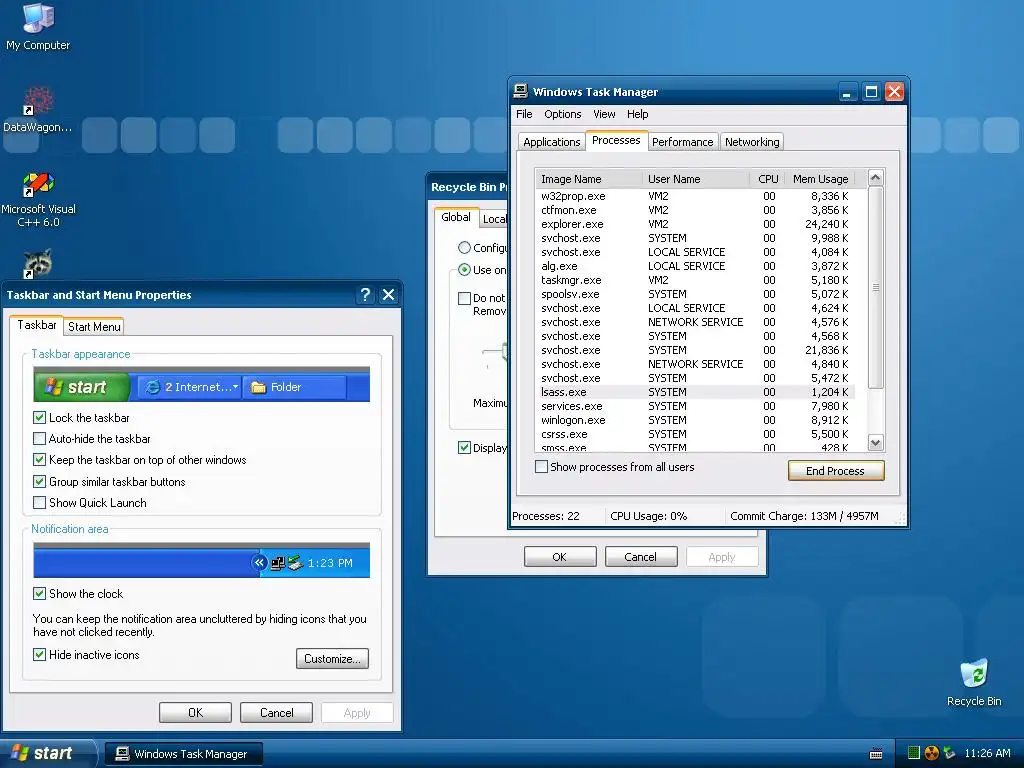Toggle Hide inactive icons

39,655
